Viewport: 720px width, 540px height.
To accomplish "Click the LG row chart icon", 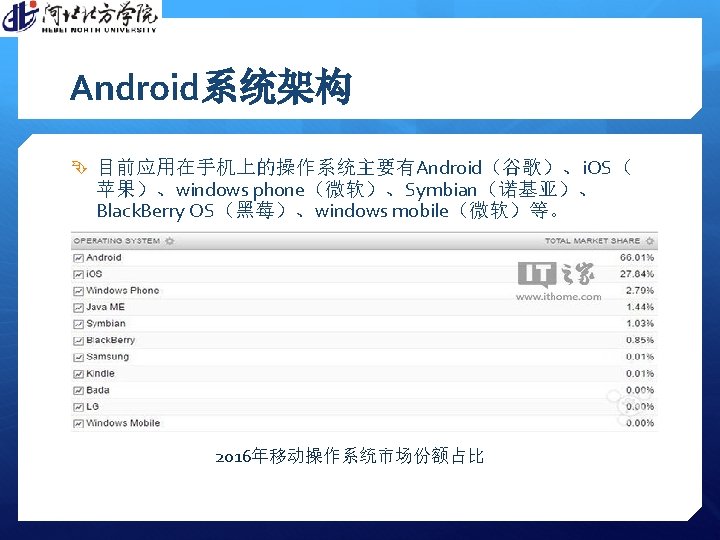I will (x=79, y=407).
